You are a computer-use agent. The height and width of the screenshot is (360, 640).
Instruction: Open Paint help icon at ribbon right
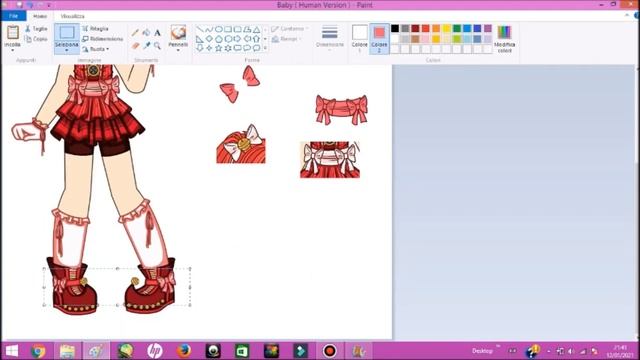(637, 16)
